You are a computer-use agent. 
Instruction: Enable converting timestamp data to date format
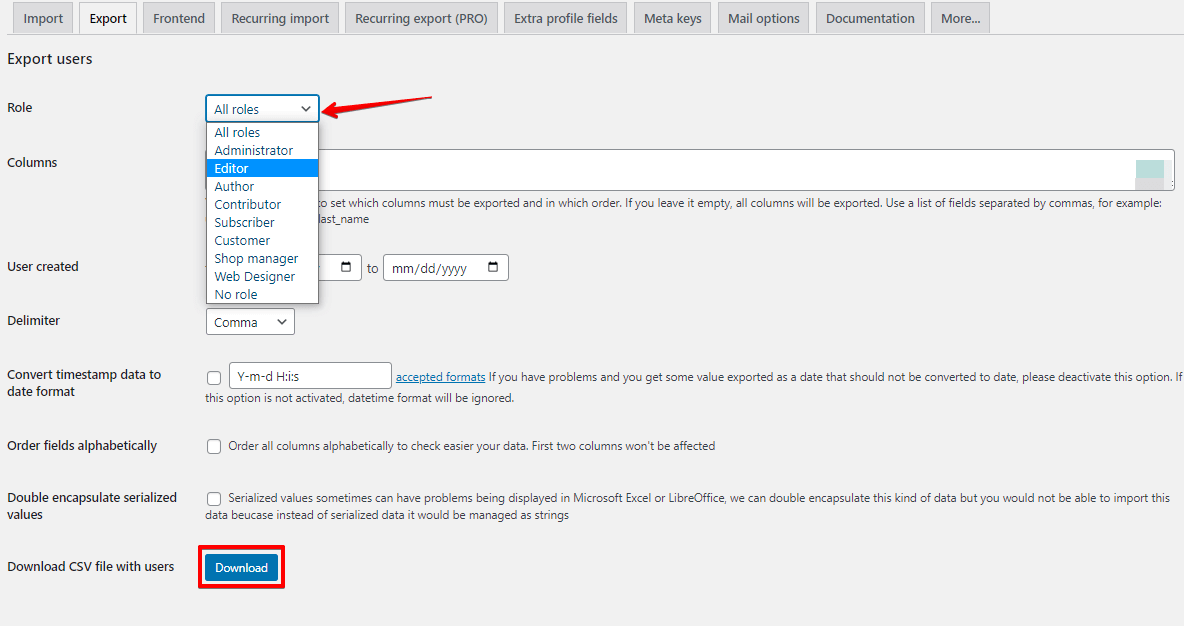pos(214,378)
